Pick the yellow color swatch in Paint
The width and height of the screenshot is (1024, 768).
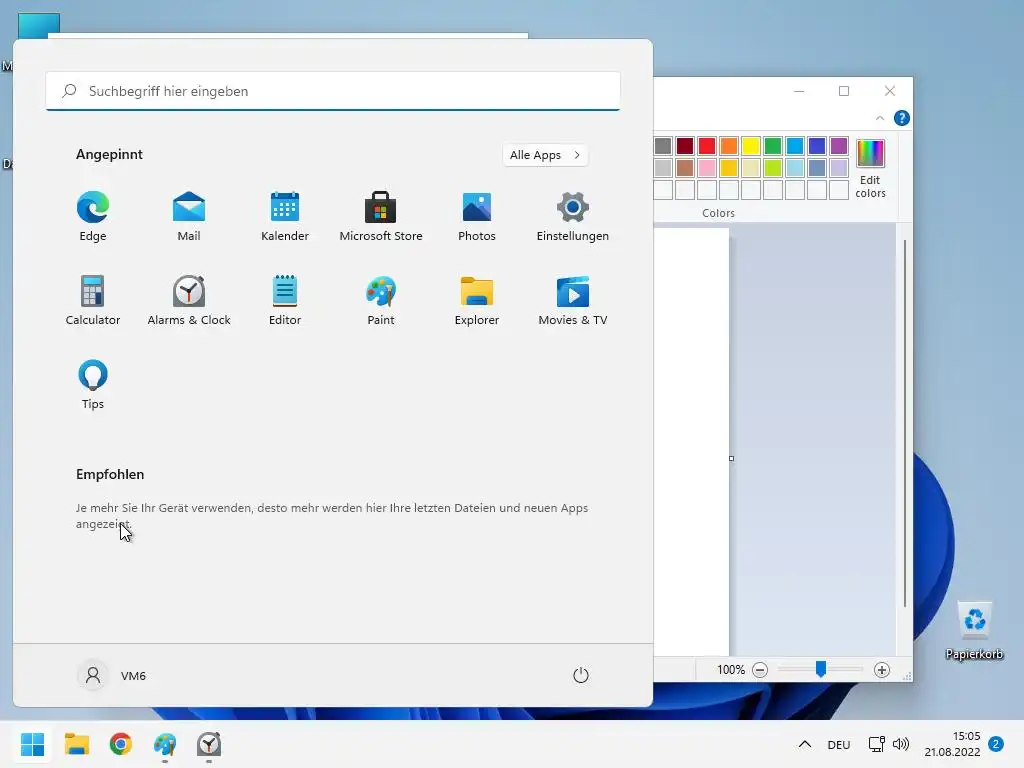[751, 146]
